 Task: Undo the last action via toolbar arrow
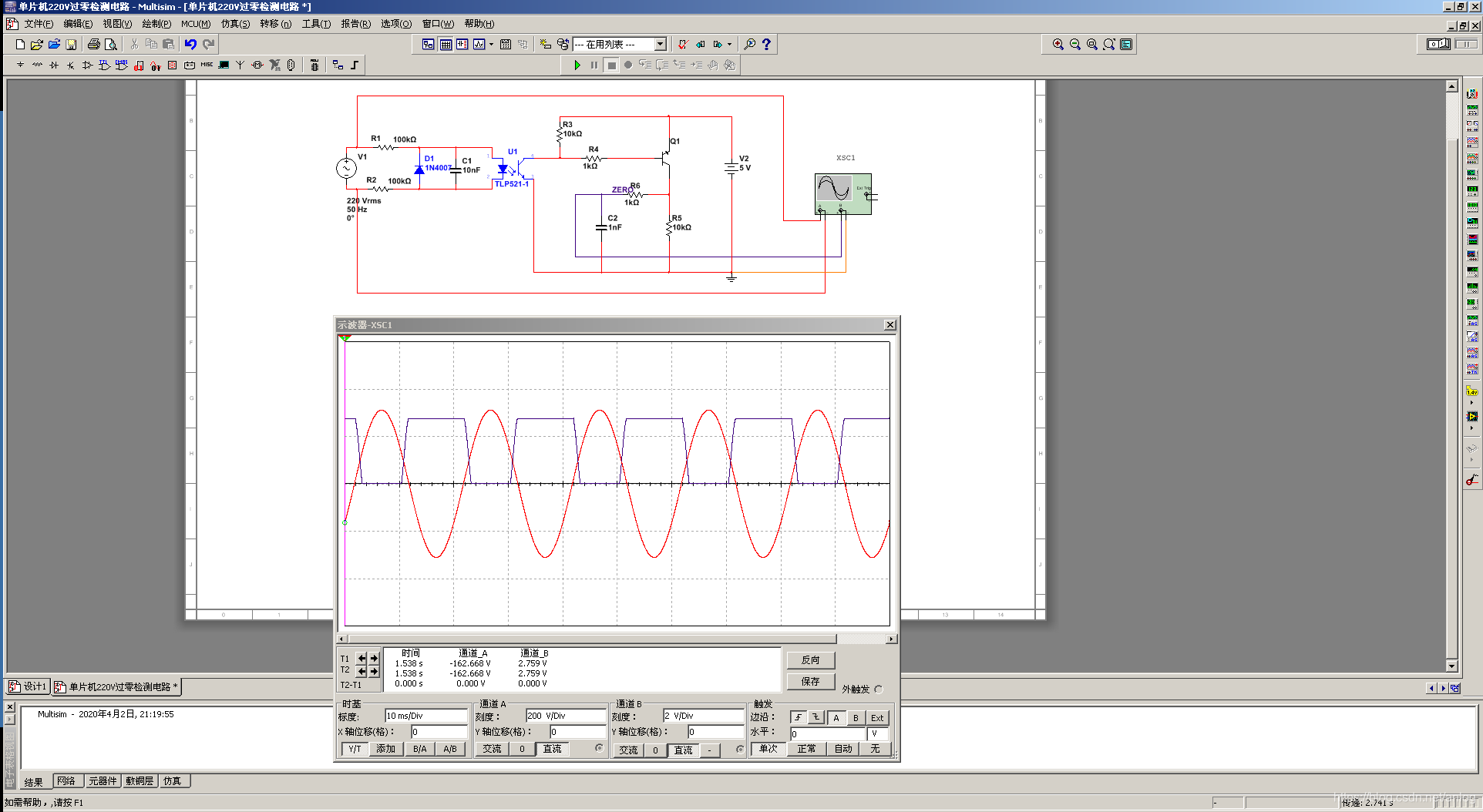[x=190, y=45]
